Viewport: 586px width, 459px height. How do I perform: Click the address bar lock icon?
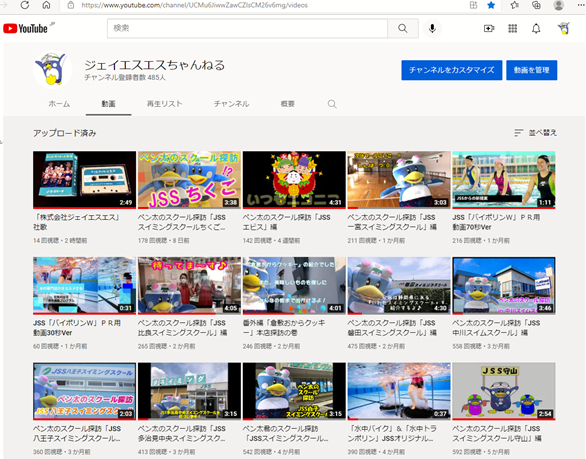(x=71, y=5)
